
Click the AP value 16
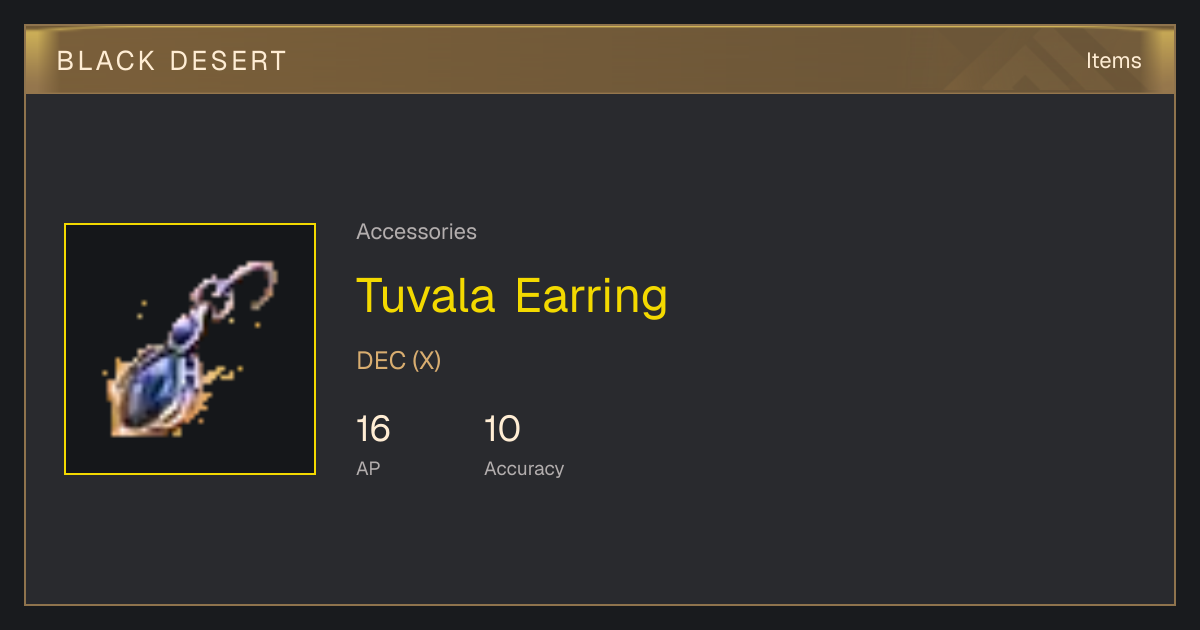(373, 429)
